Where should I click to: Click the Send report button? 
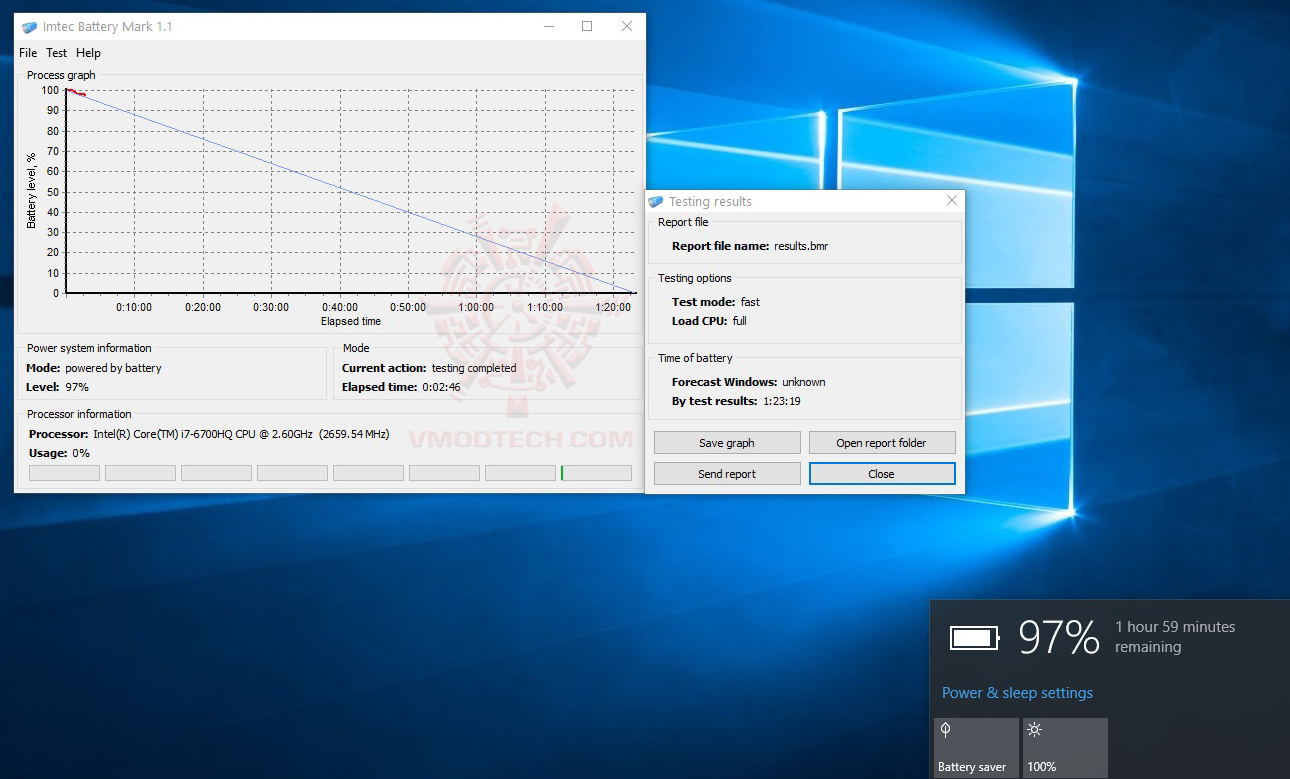[x=727, y=474]
